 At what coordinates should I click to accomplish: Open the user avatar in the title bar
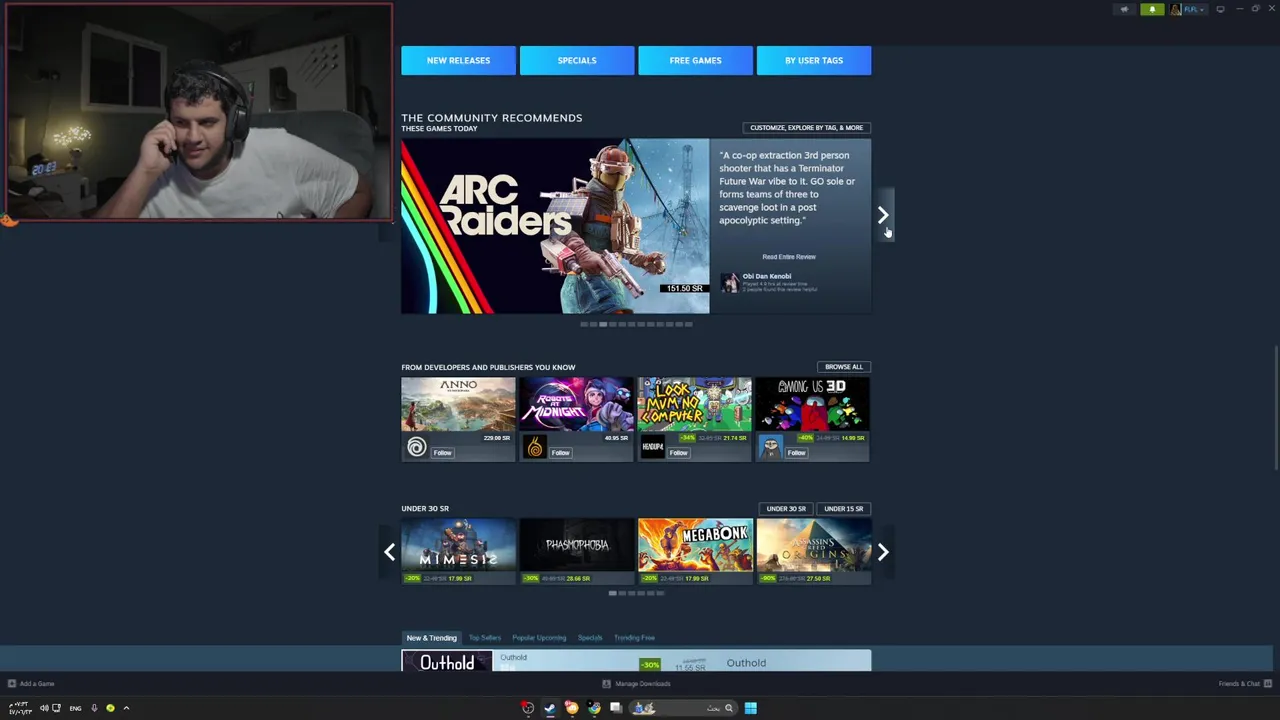click(x=1176, y=9)
